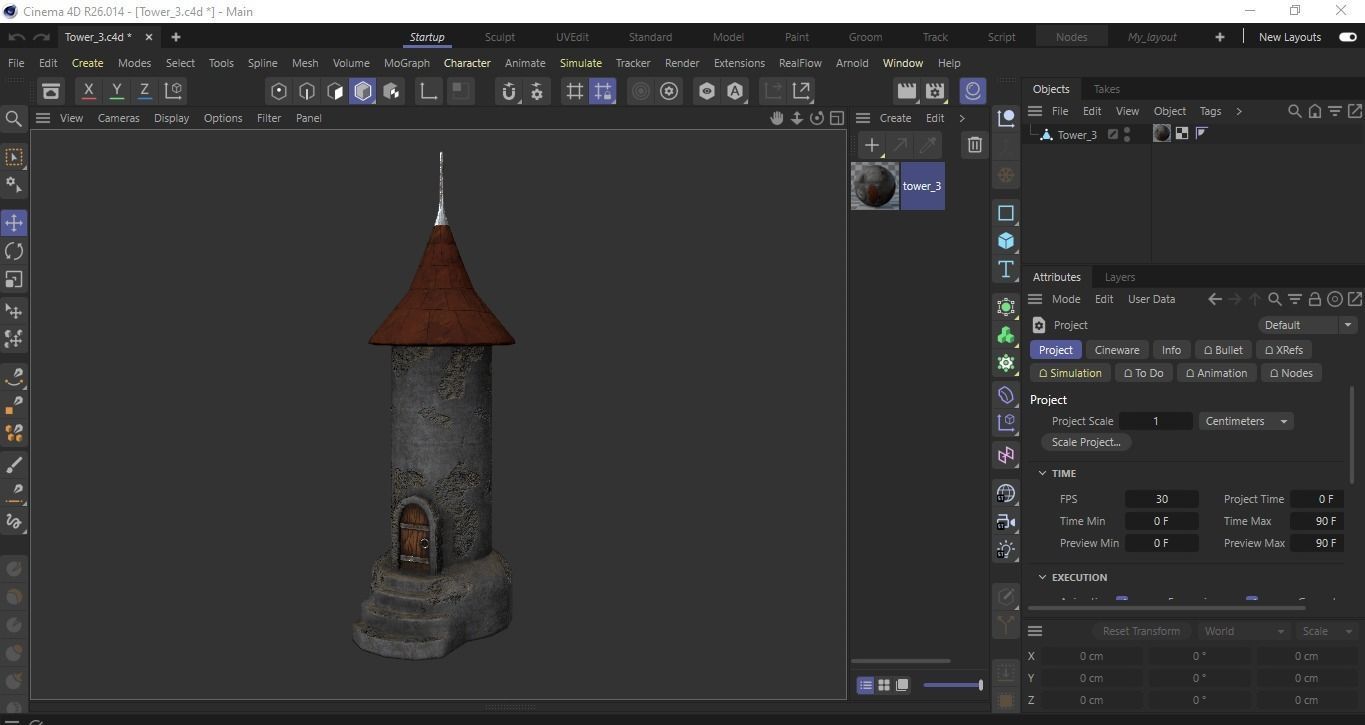Screen dimensions: 1365x725
Task: Open the Render to Picture Viewer icon
Action: (x=907, y=91)
